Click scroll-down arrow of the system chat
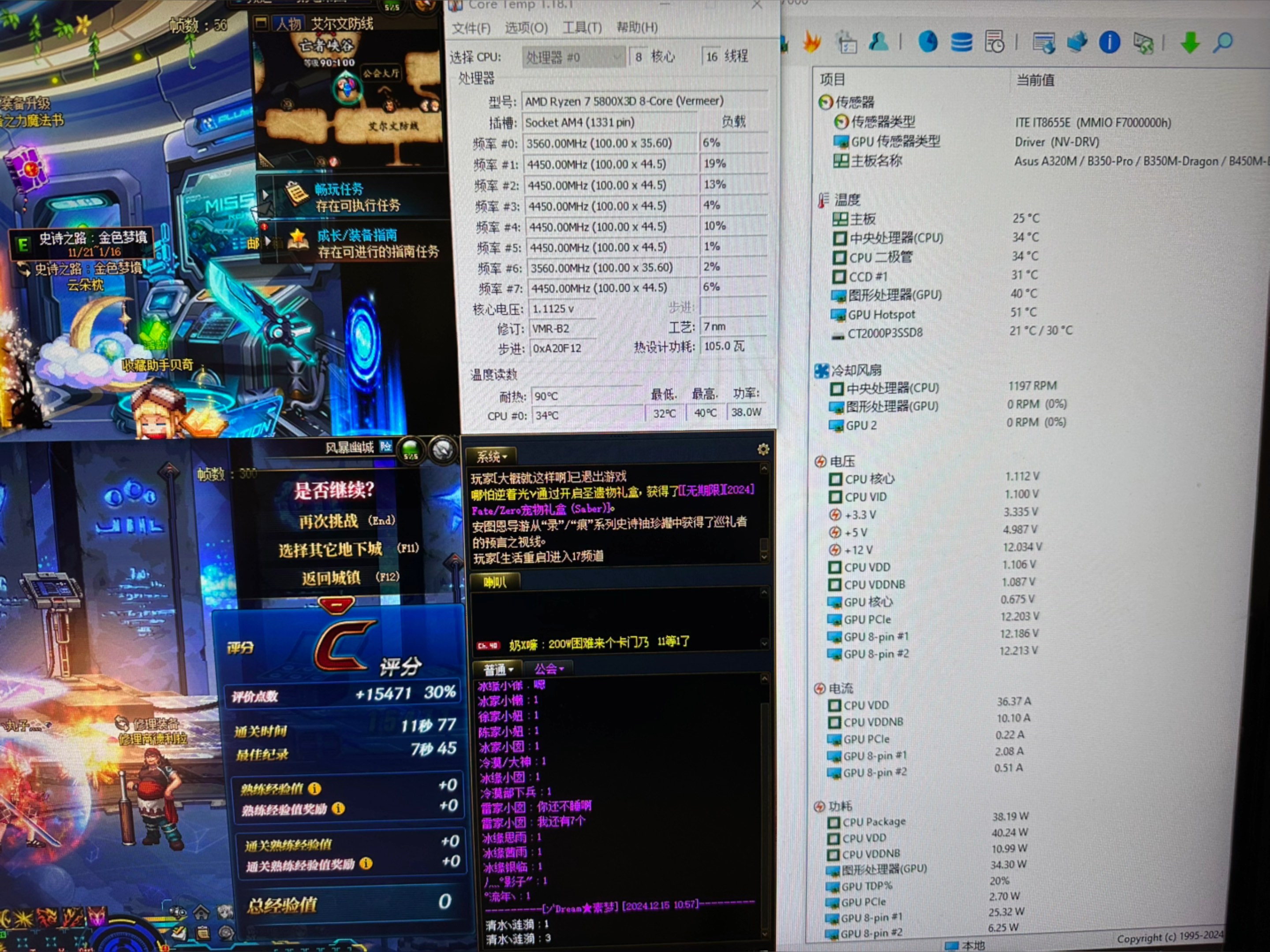The height and width of the screenshot is (952, 1270). tap(764, 557)
